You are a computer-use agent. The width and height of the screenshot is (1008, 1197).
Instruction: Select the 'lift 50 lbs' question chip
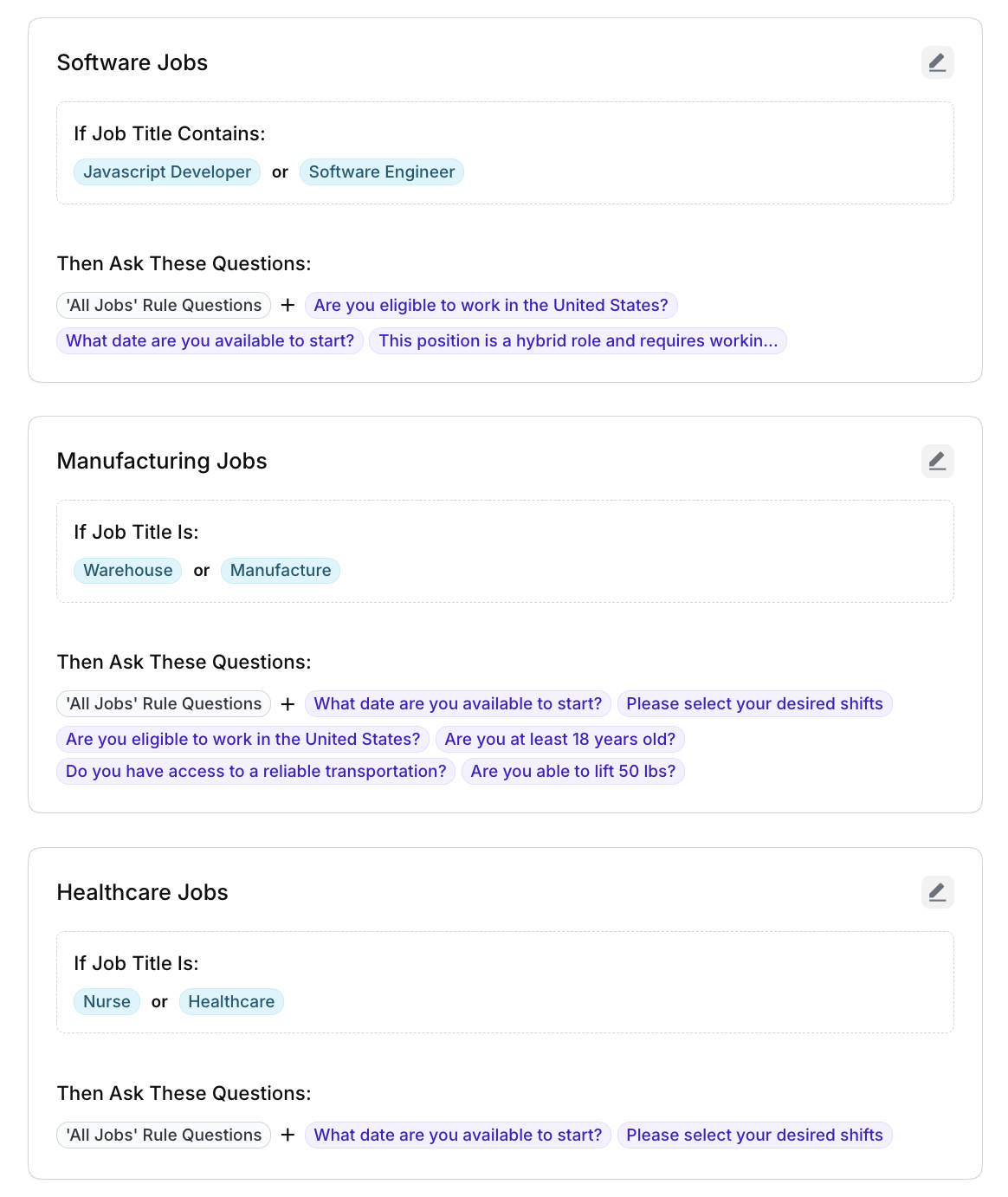[572, 771]
